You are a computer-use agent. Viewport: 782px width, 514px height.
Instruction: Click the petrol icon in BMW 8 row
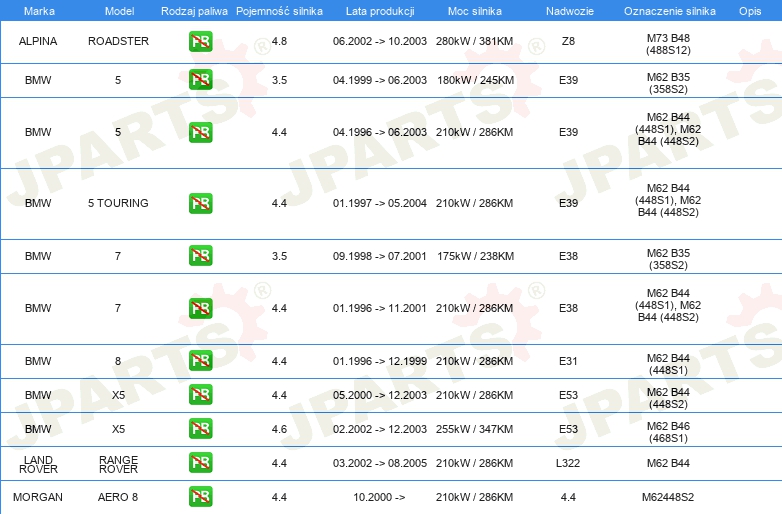[200, 361]
